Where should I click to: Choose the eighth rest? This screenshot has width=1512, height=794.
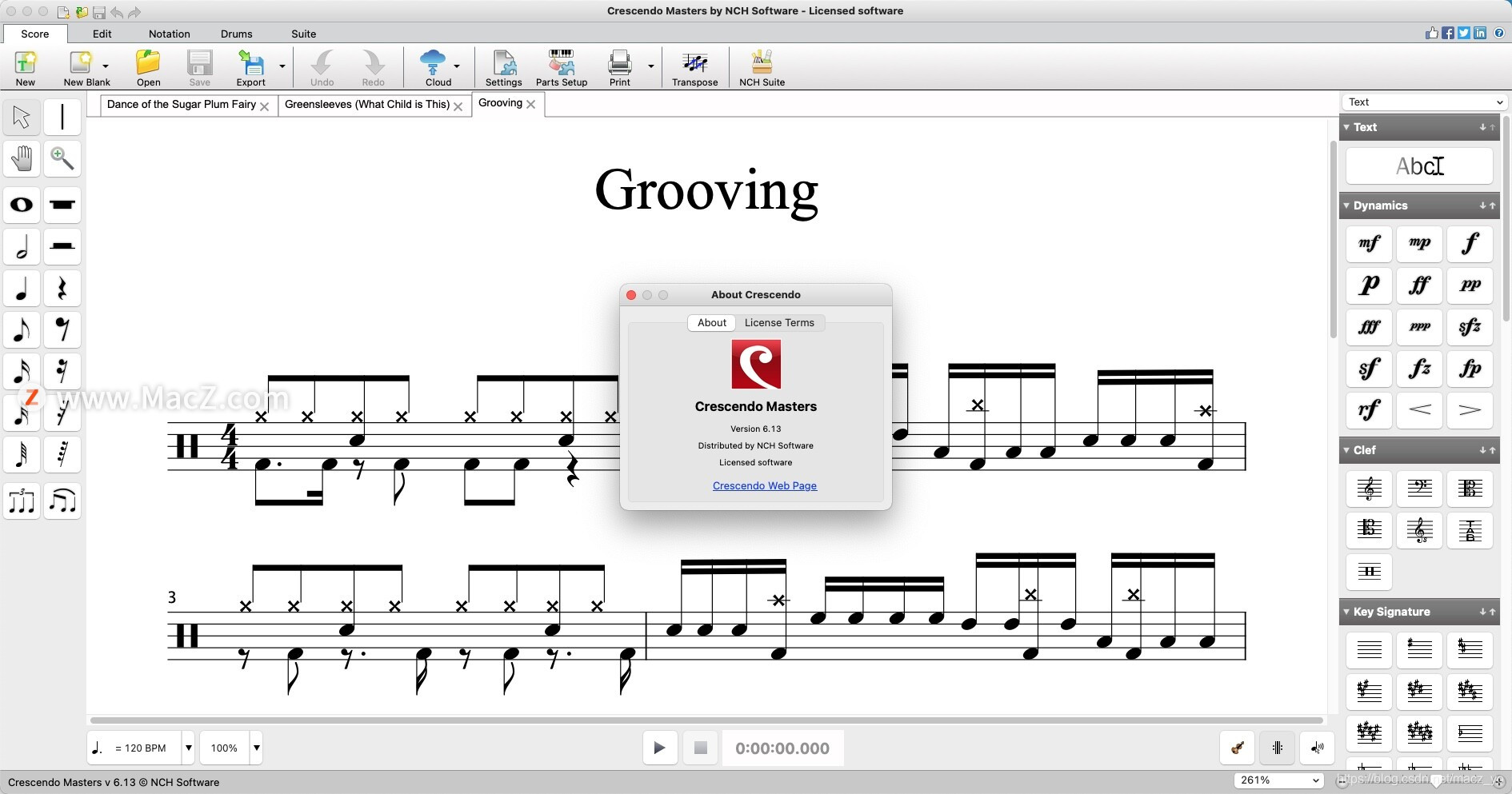(62, 330)
